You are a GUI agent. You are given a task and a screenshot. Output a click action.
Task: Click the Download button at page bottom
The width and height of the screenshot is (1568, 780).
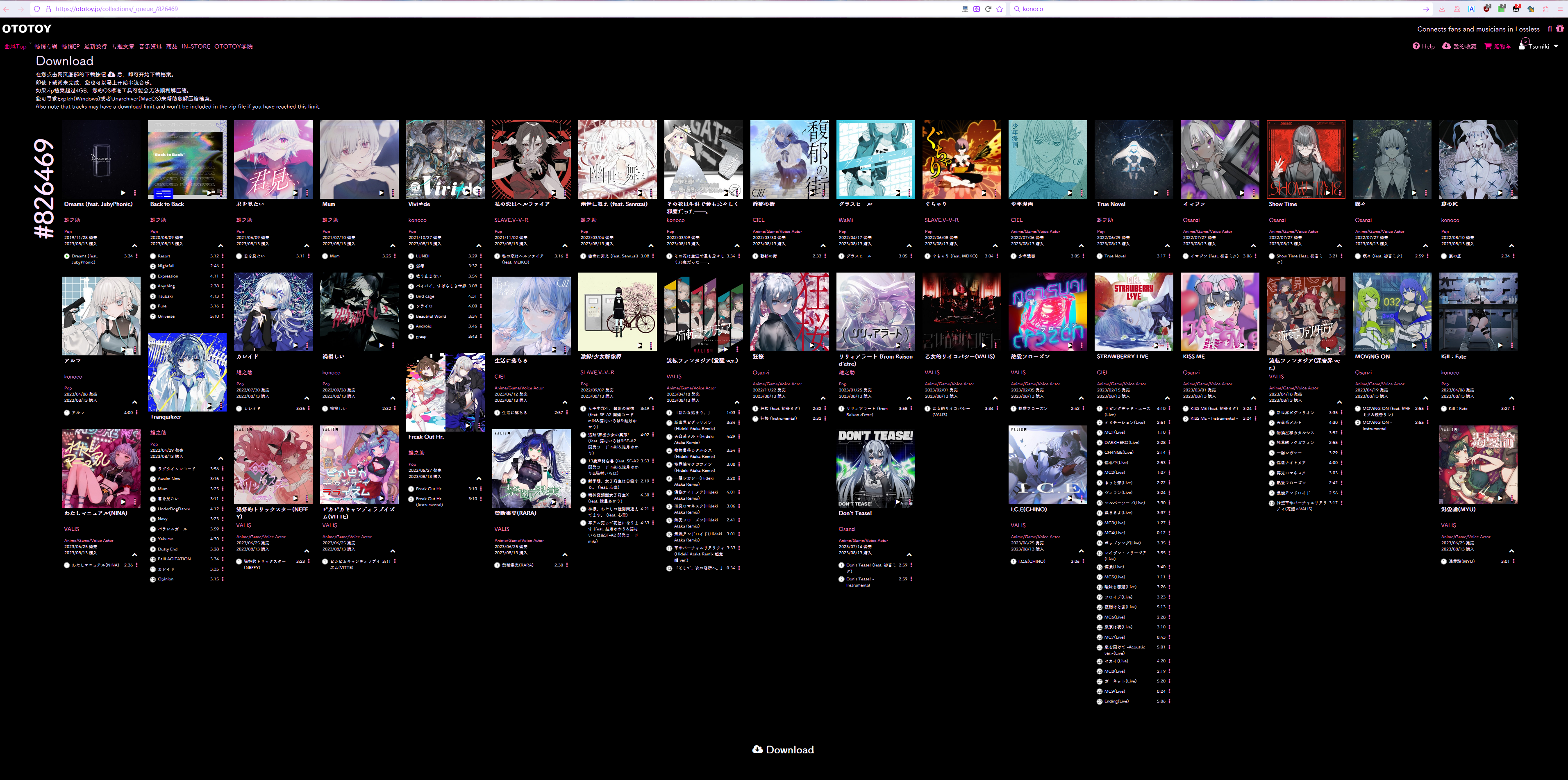(x=784, y=750)
